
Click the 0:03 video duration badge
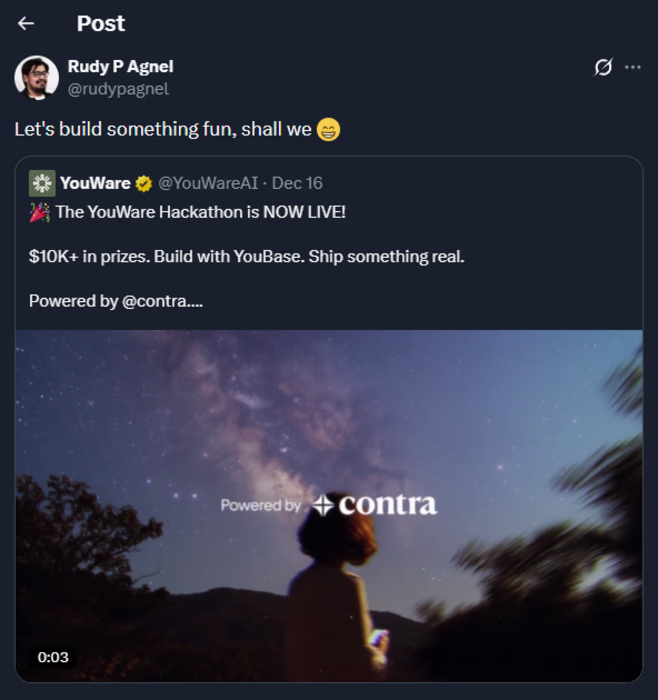[x=53, y=657]
